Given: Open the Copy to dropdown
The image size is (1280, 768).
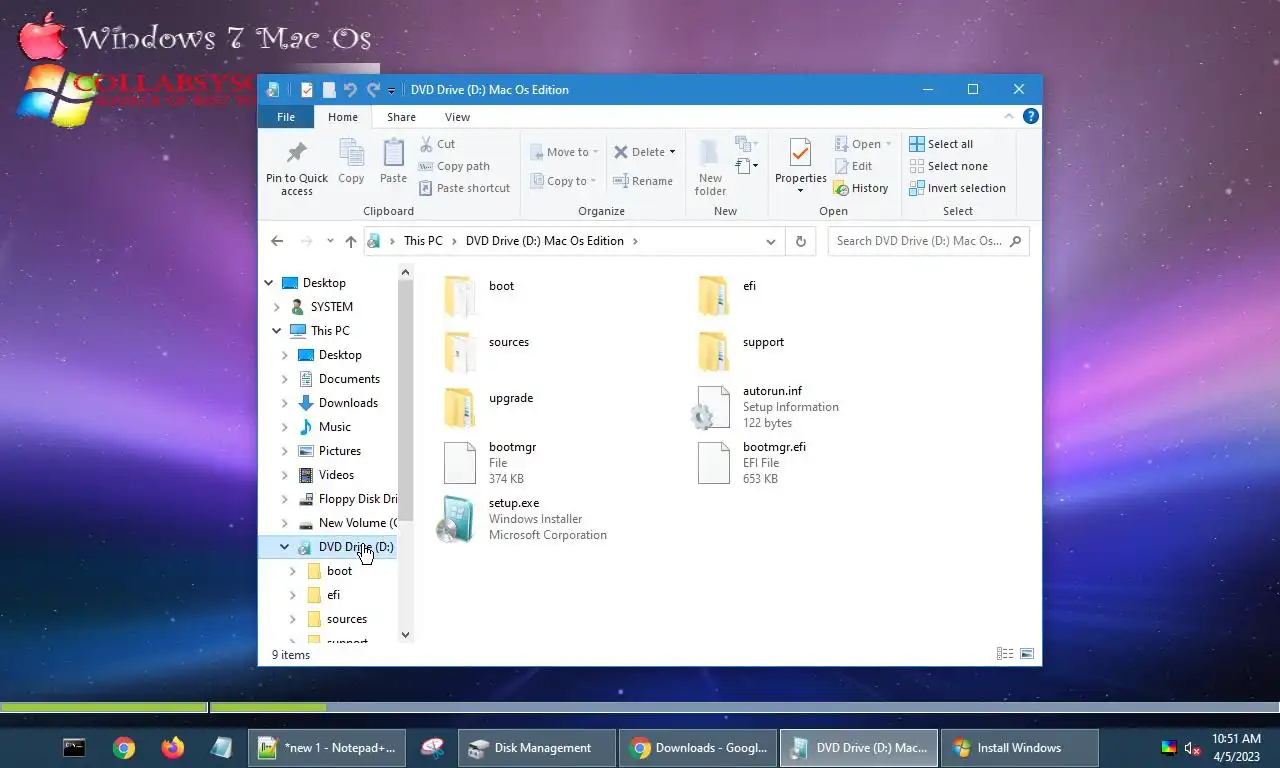Looking at the screenshot, I should pyautogui.click(x=564, y=181).
